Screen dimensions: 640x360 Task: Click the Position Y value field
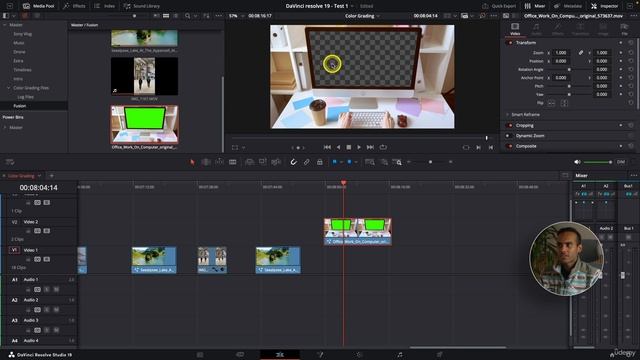point(602,61)
